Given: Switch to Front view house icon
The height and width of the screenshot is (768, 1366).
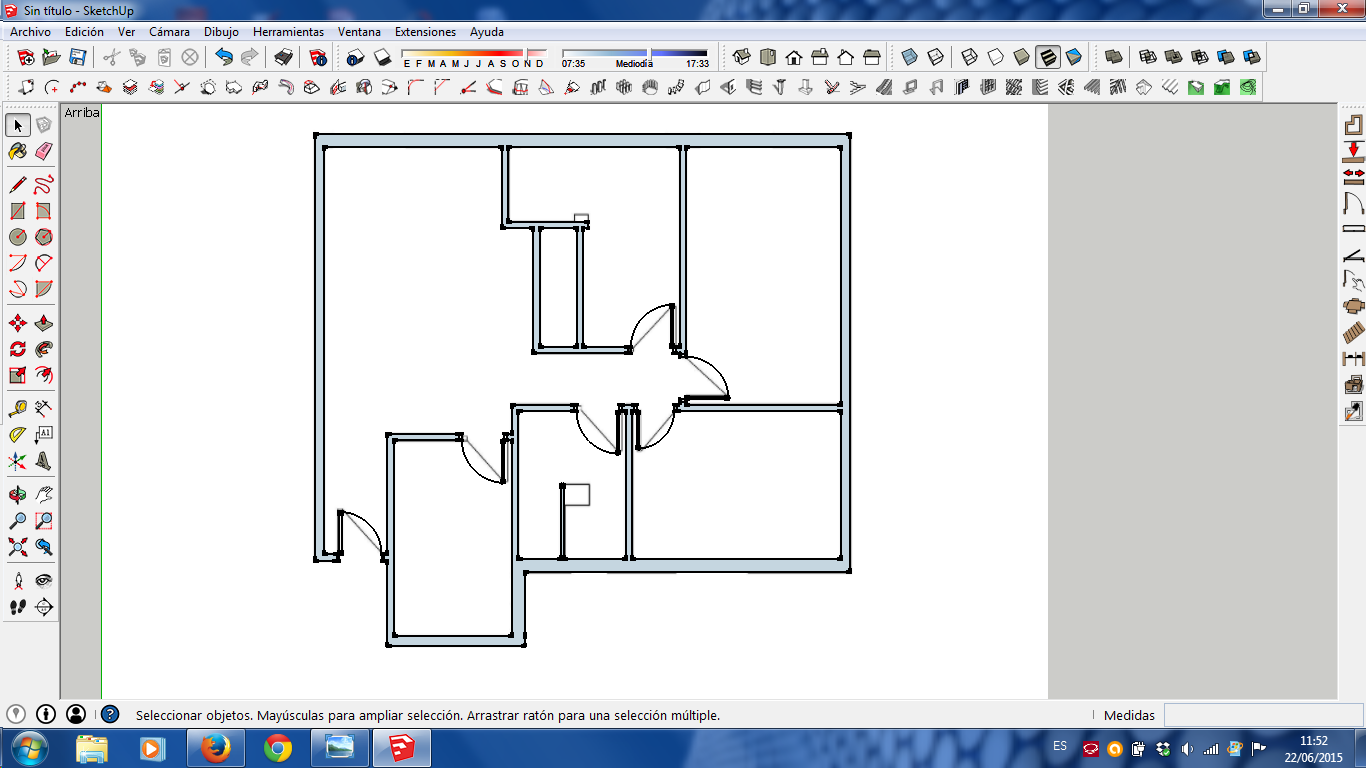Looking at the screenshot, I should click(794, 57).
